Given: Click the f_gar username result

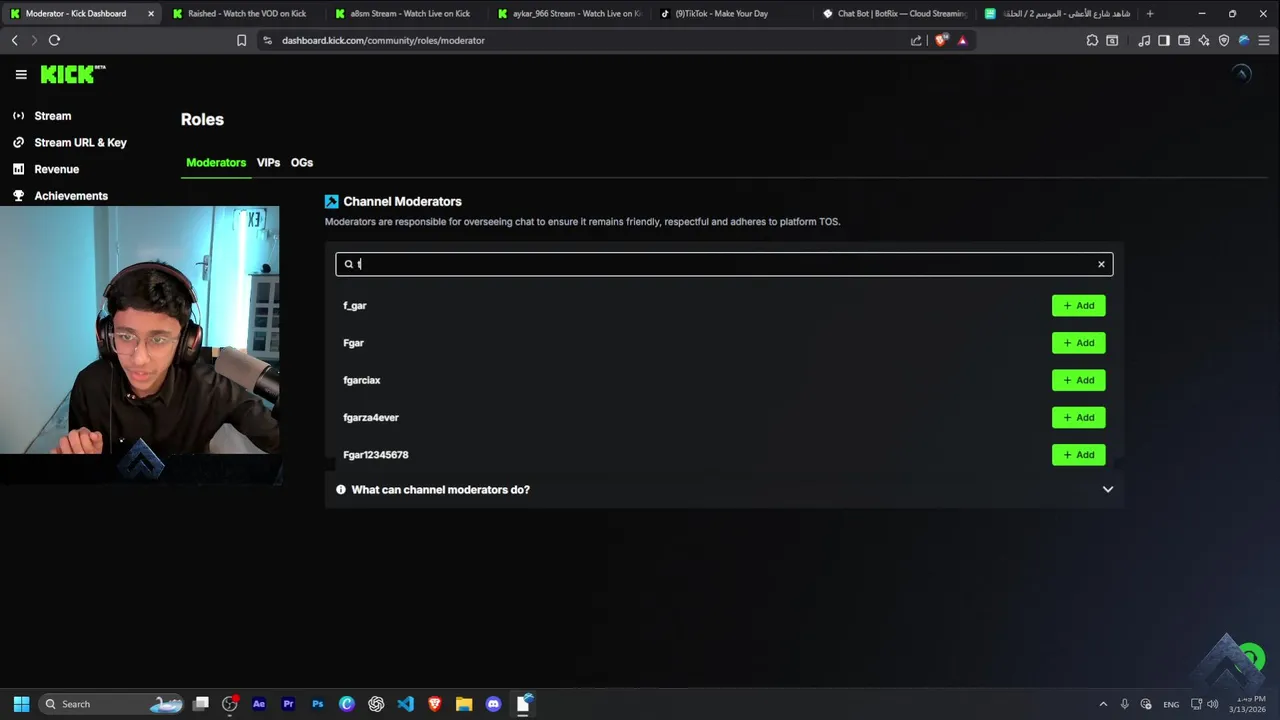Looking at the screenshot, I should (355, 306).
